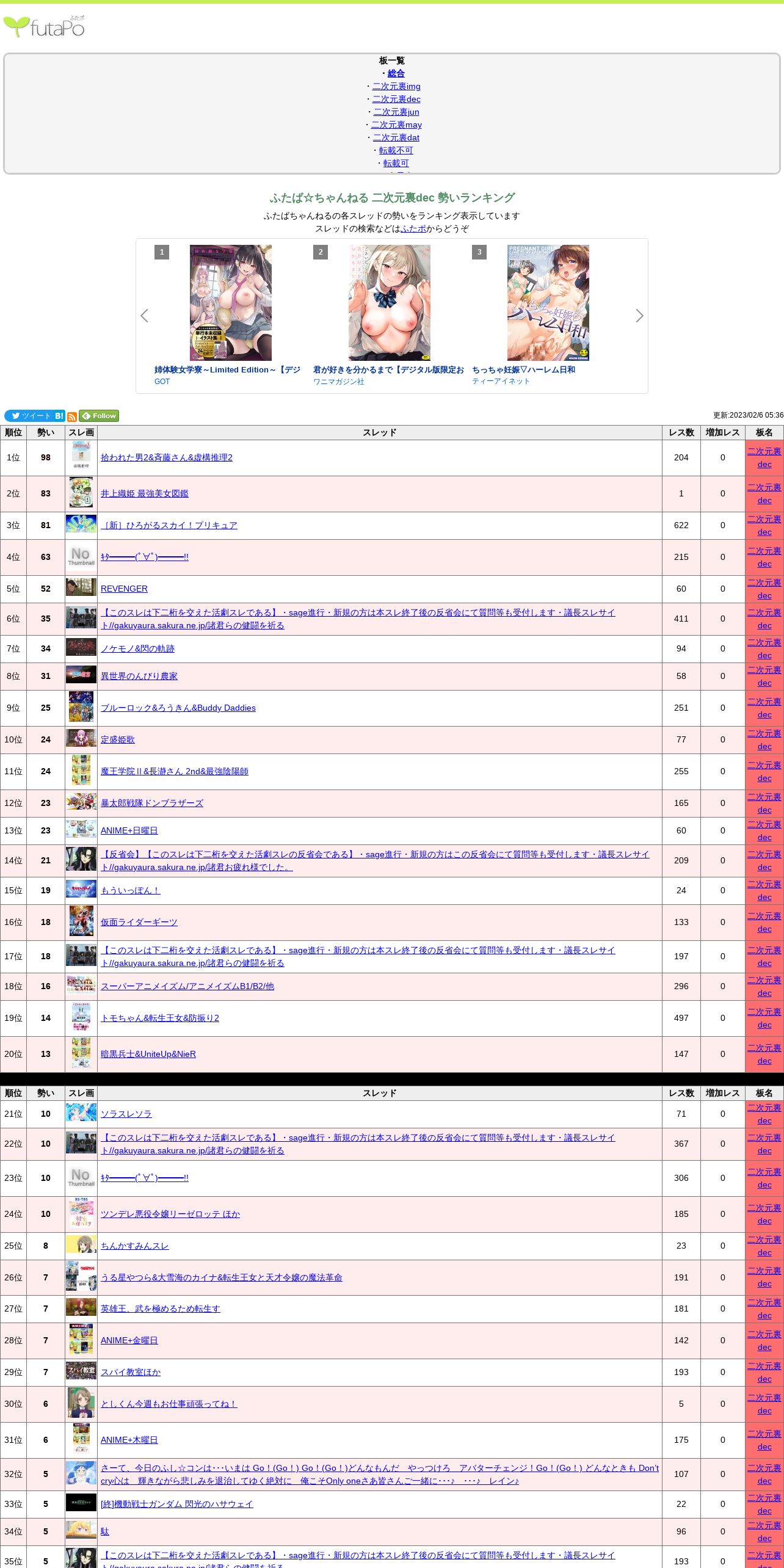Open thread ANIME+日曜日
Viewport: 784px width, 1568px height.
click(129, 830)
